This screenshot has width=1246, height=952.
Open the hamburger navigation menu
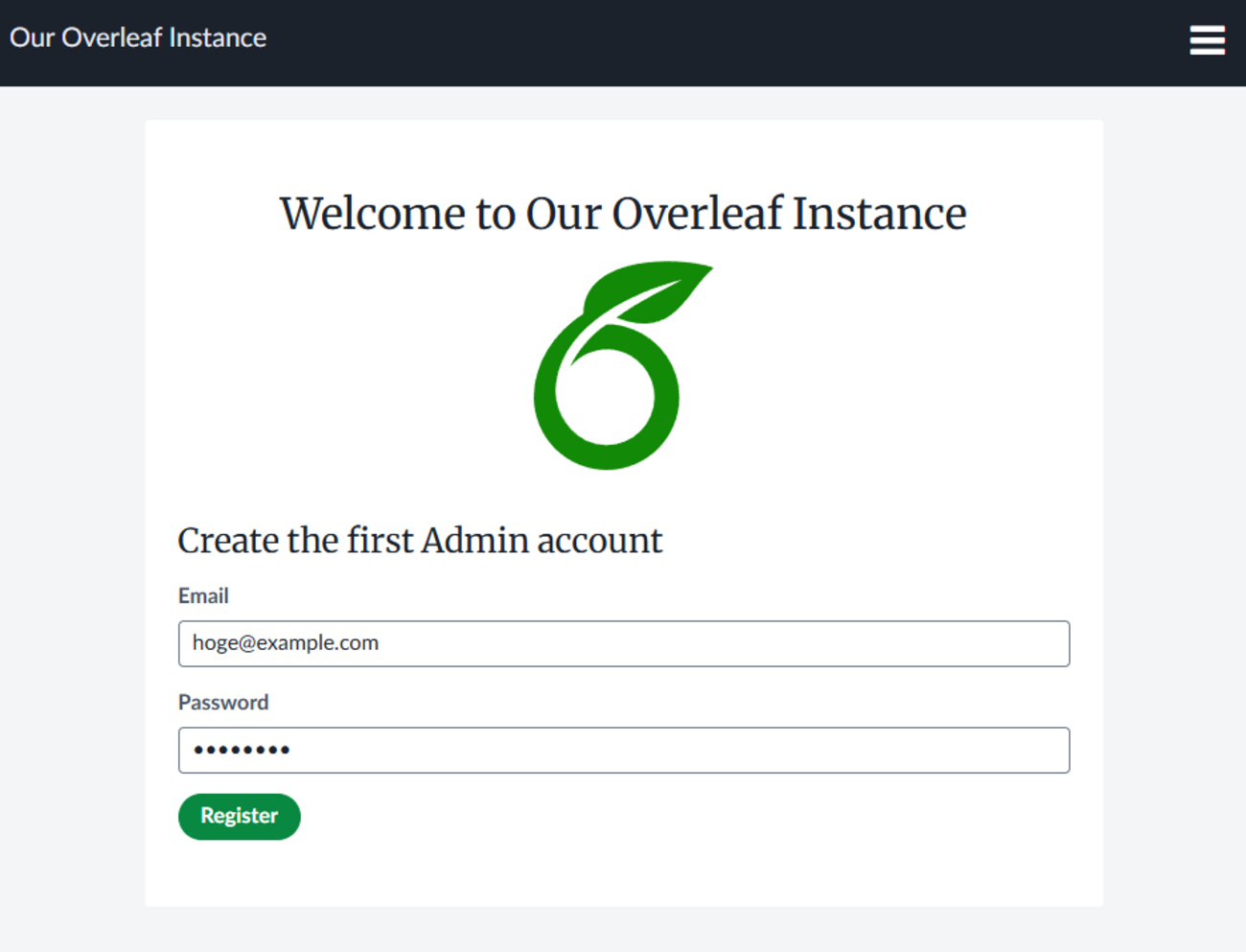click(1207, 40)
